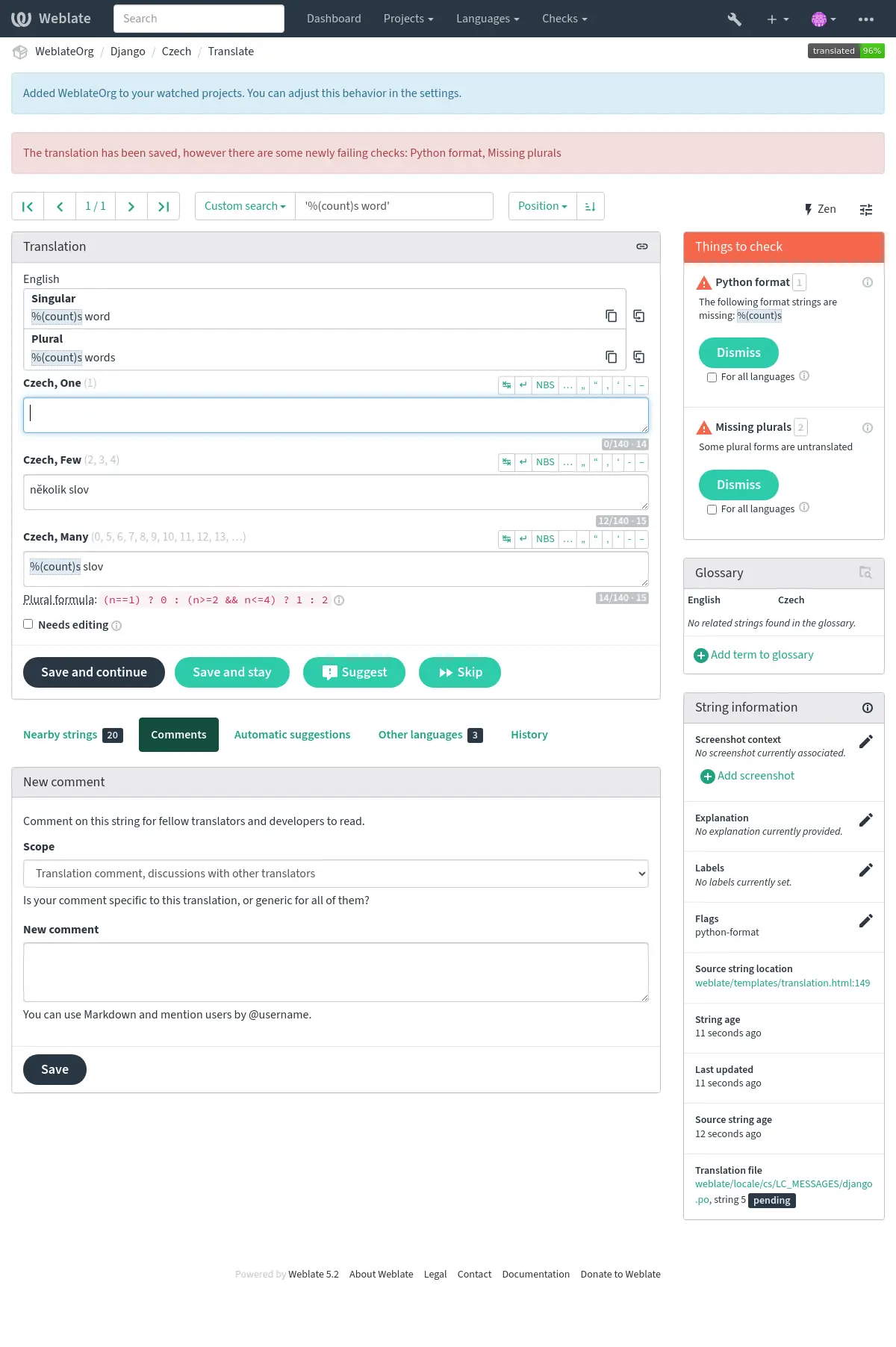The height and width of the screenshot is (1347, 896).
Task: Open the Languages menu in navbar
Action: click(488, 19)
